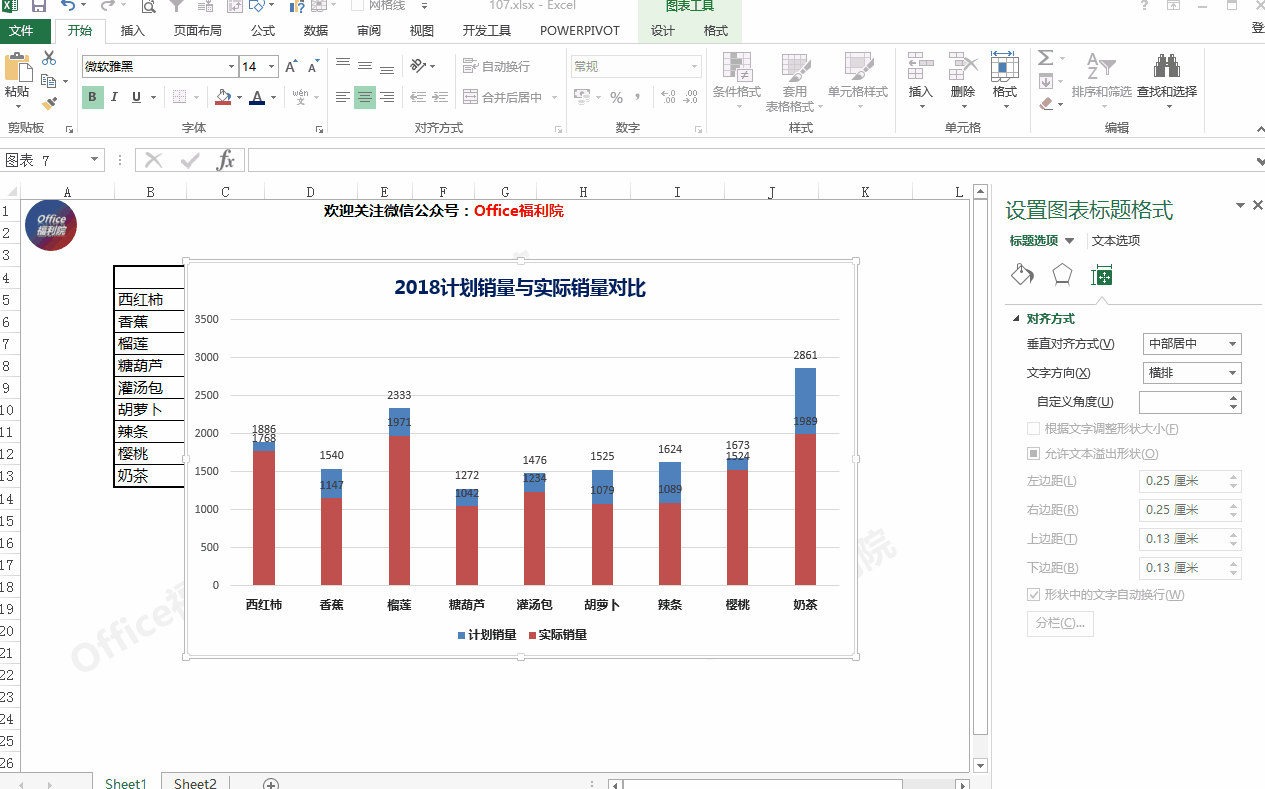
Task: Select the chart title text
Action: point(520,288)
